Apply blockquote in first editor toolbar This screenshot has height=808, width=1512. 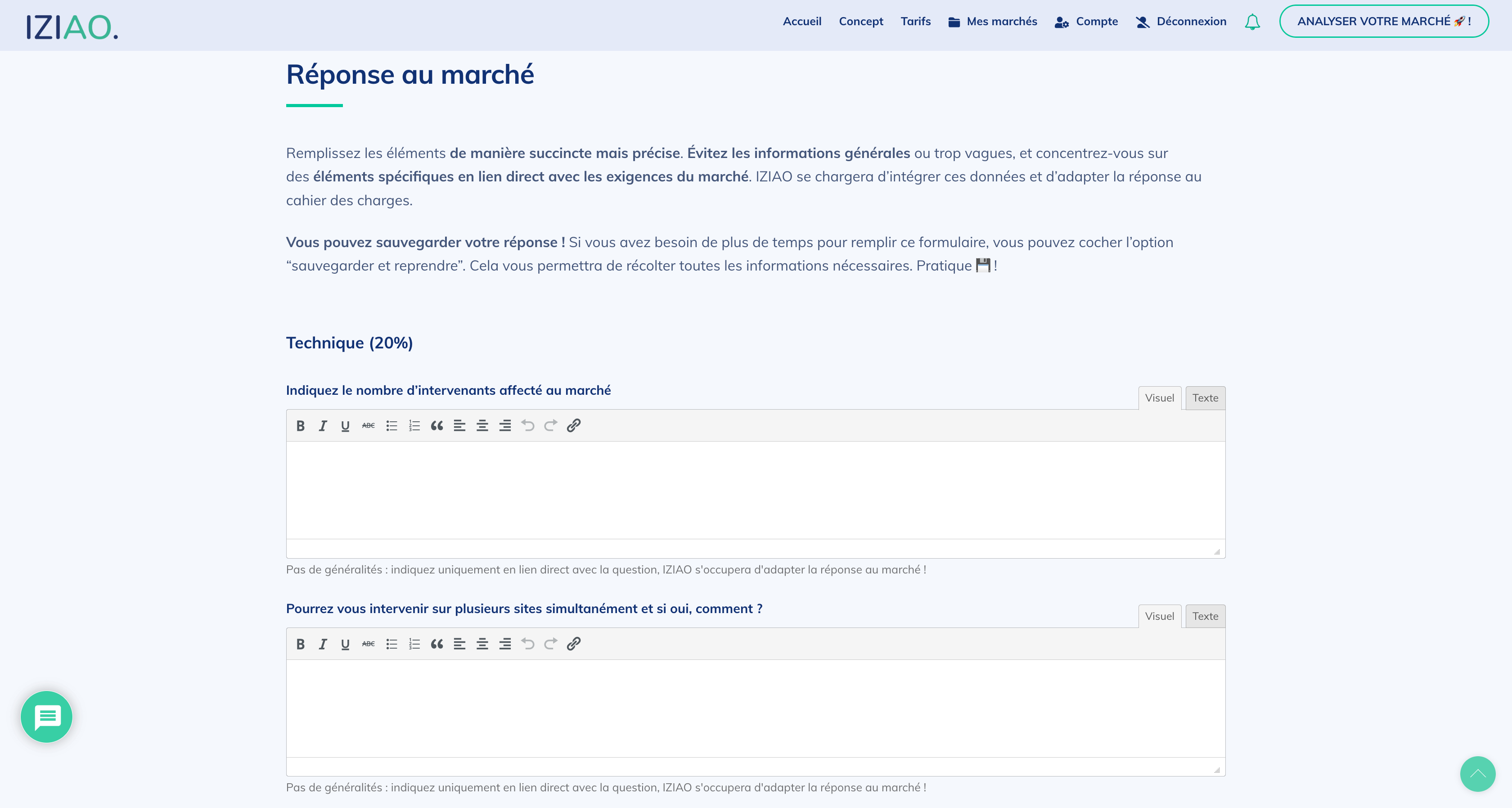coord(436,426)
